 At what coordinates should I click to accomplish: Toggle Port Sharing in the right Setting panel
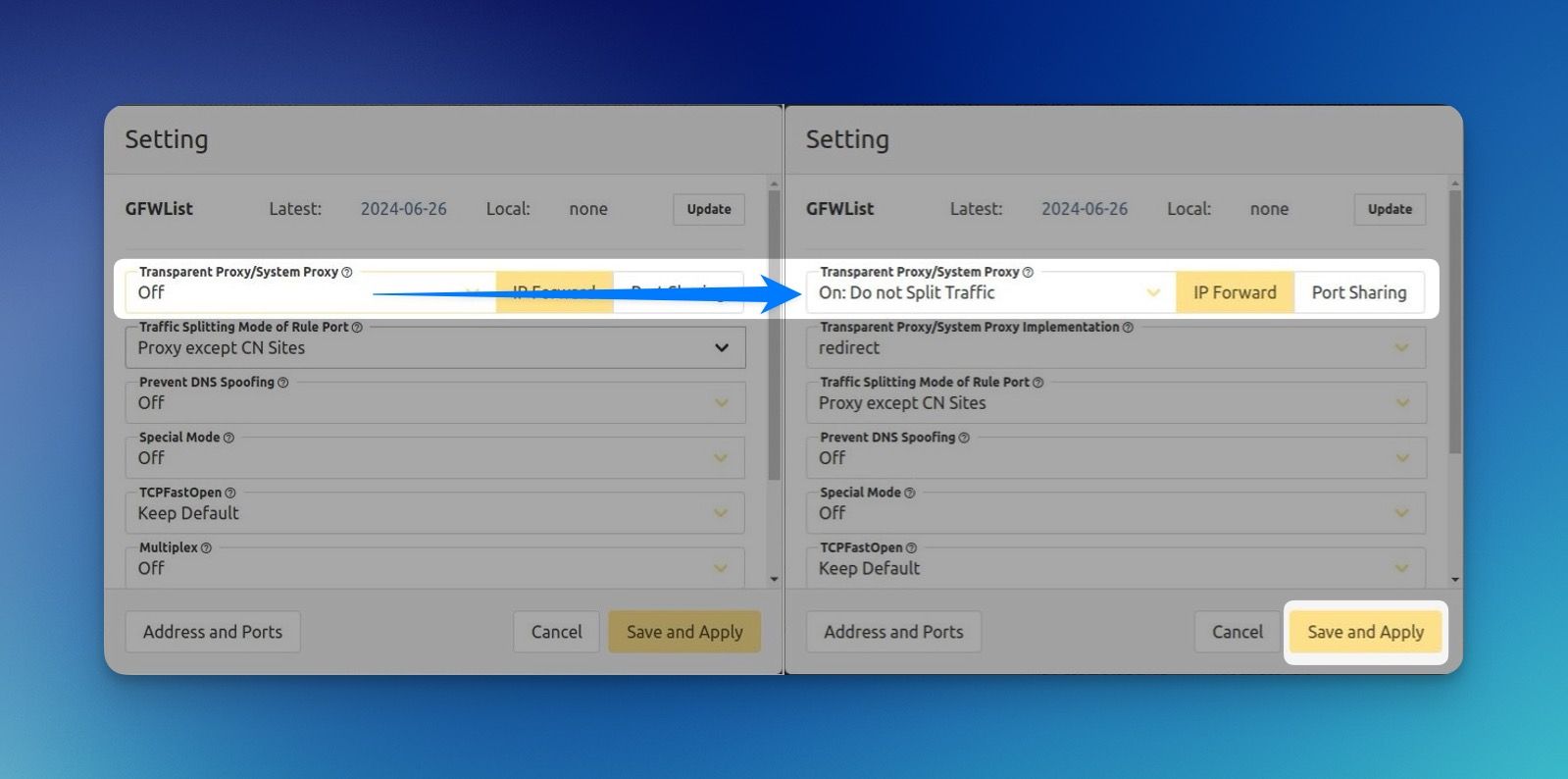tap(1358, 292)
